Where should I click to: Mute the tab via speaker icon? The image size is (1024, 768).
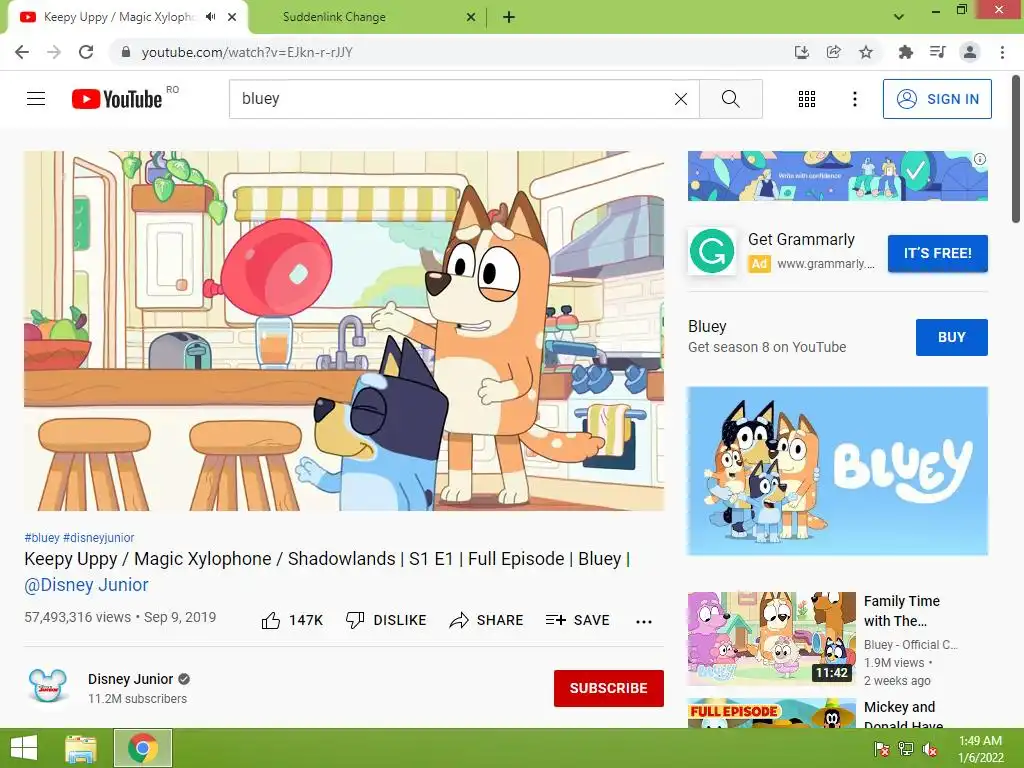pyautogui.click(x=210, y=17)
